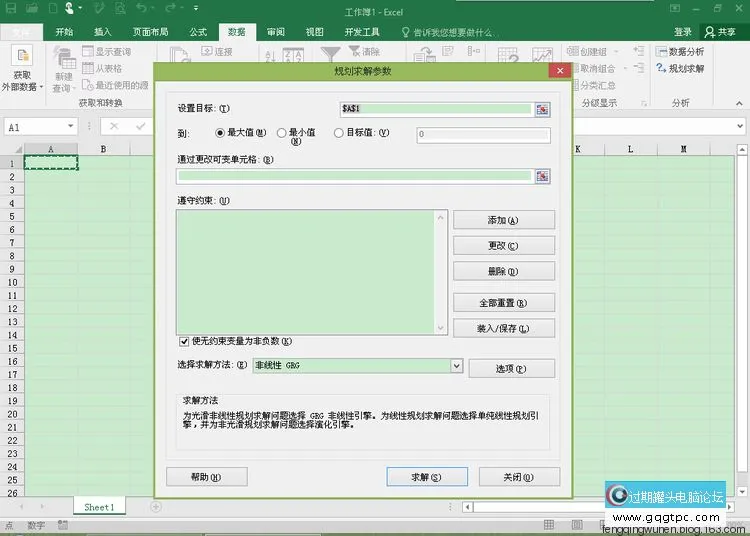Click the macro record icon in status bar
The width and height of the screenshot is (750, 536).
63,525
